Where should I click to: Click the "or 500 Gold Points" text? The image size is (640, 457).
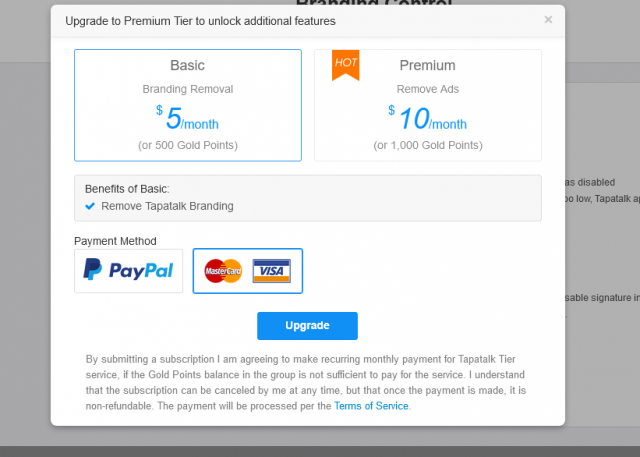[x=187, y=145]
